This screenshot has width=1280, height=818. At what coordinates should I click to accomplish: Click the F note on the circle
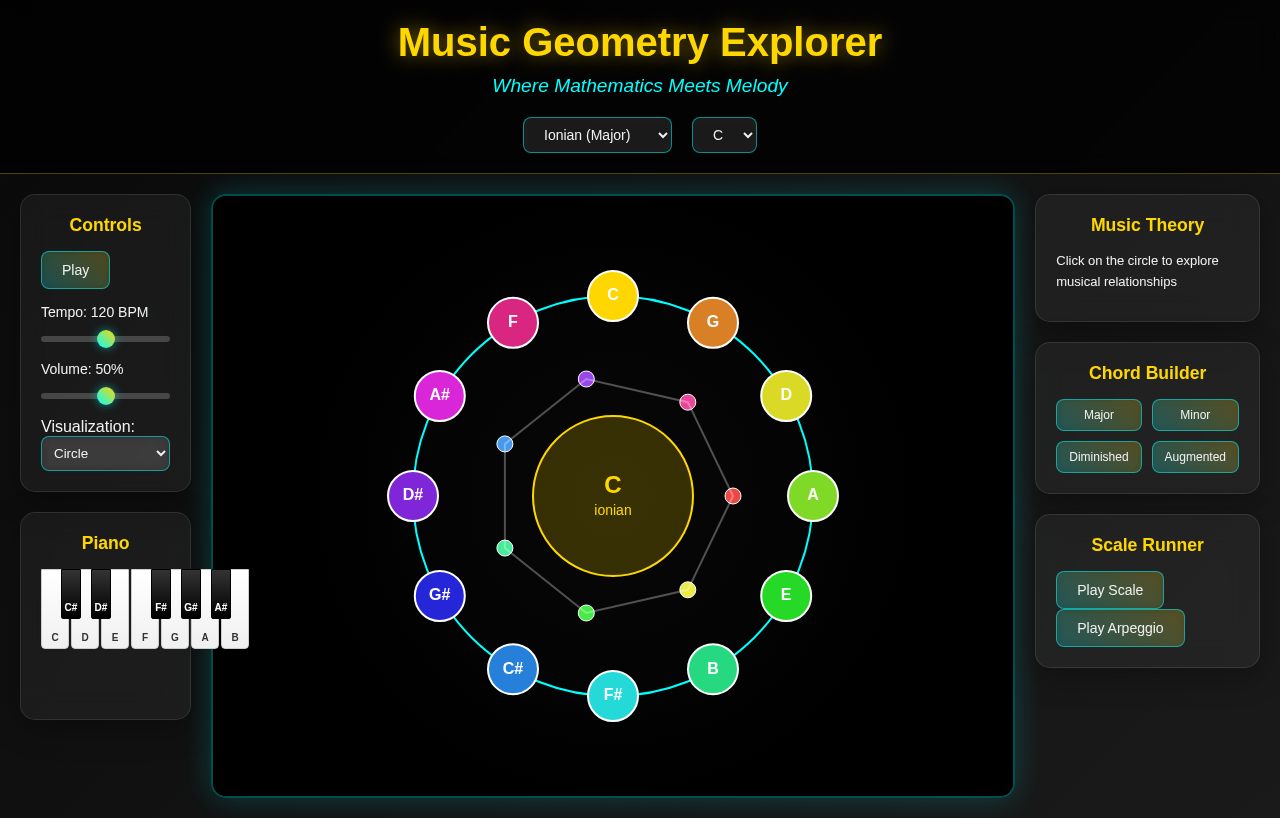click(x=512, y=322)
